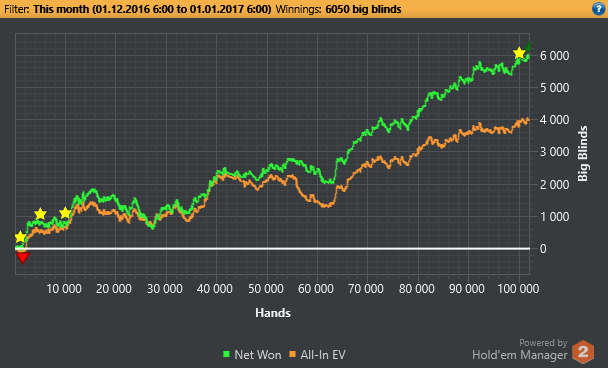This screenshot has width=608, height=368.
Task: Click the 'Big Blinds' y-axis title
Action: (583, 154)
